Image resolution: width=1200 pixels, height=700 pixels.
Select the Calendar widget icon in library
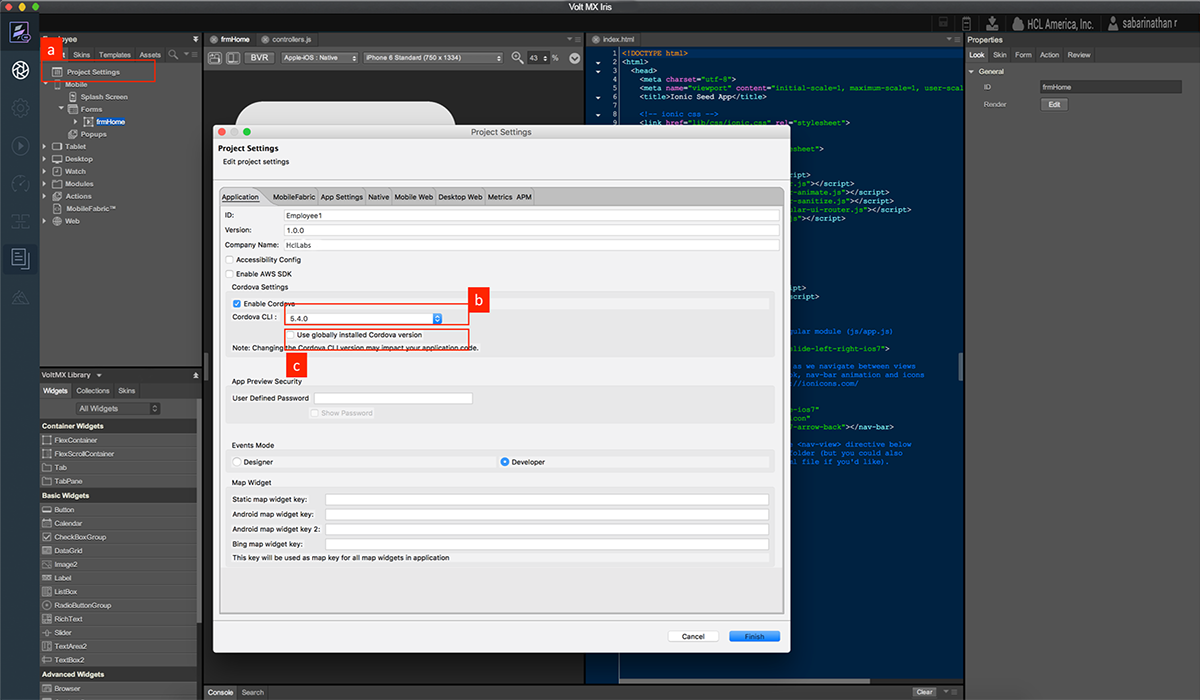(47, 523)
